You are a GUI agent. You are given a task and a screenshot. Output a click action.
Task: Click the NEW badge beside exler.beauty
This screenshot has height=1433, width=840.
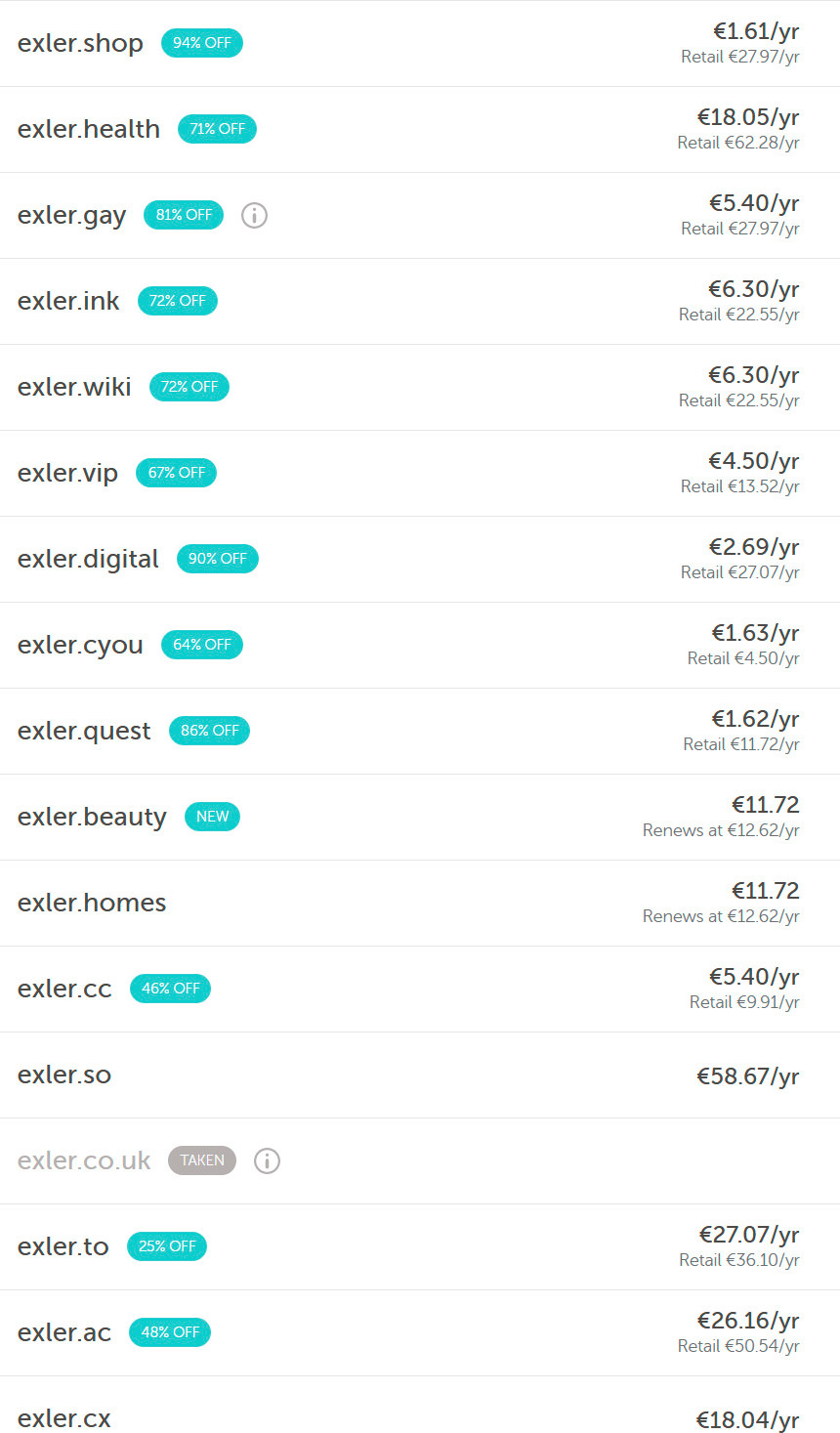(x=212, y=817)
